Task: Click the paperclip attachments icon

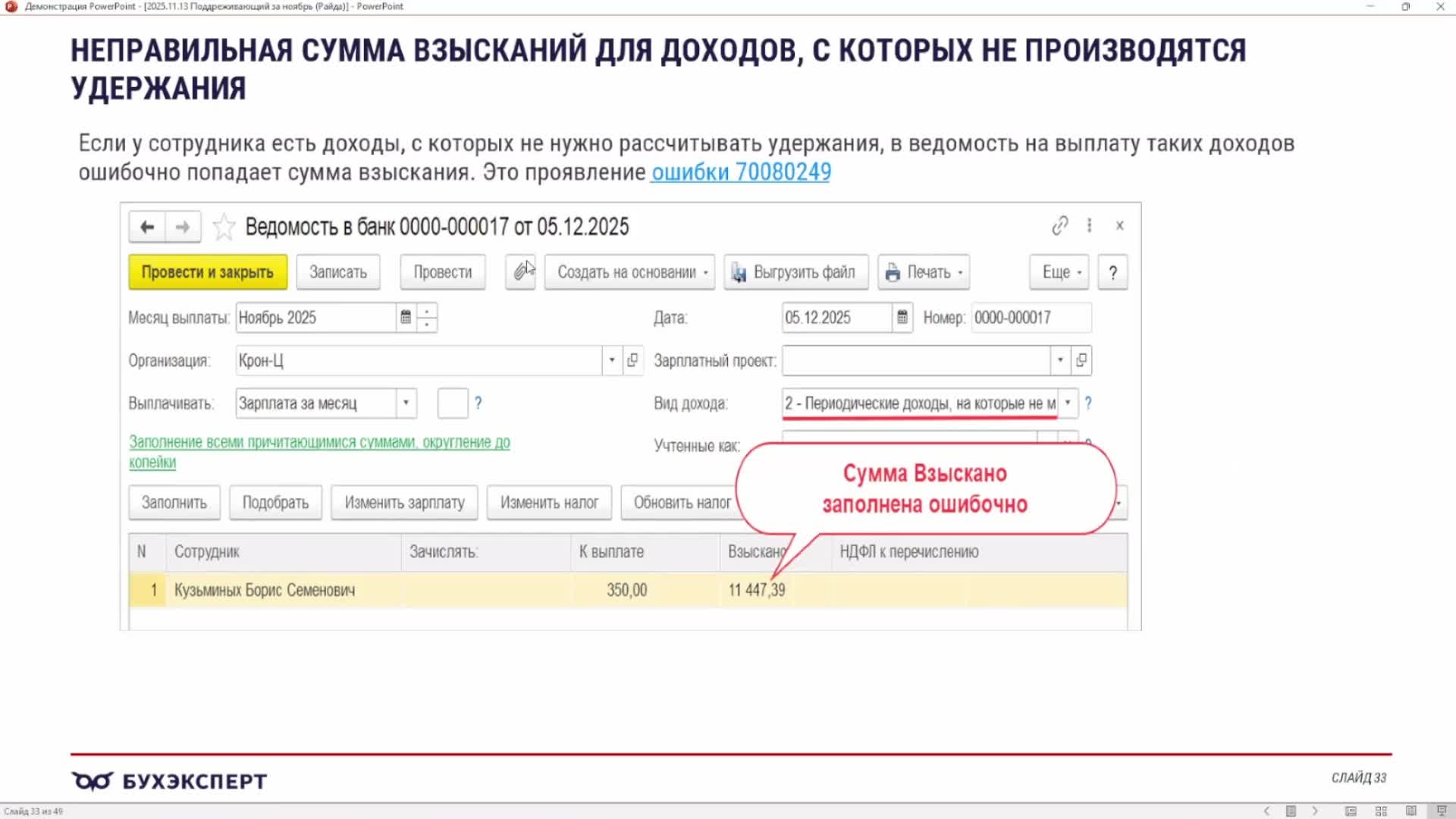Action: click(x=520, y=272)
